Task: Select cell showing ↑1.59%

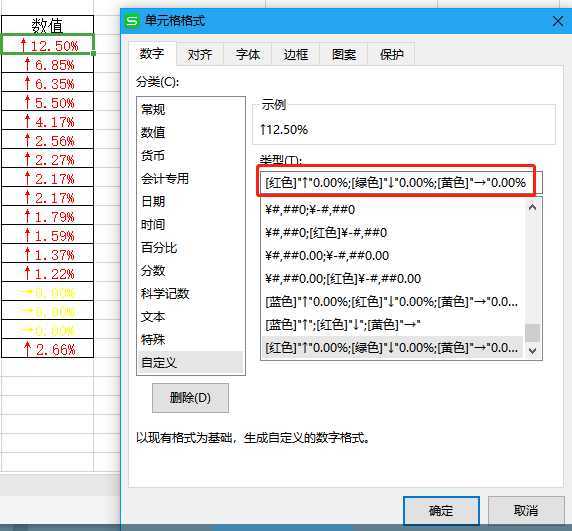Action: coord(47,235)
